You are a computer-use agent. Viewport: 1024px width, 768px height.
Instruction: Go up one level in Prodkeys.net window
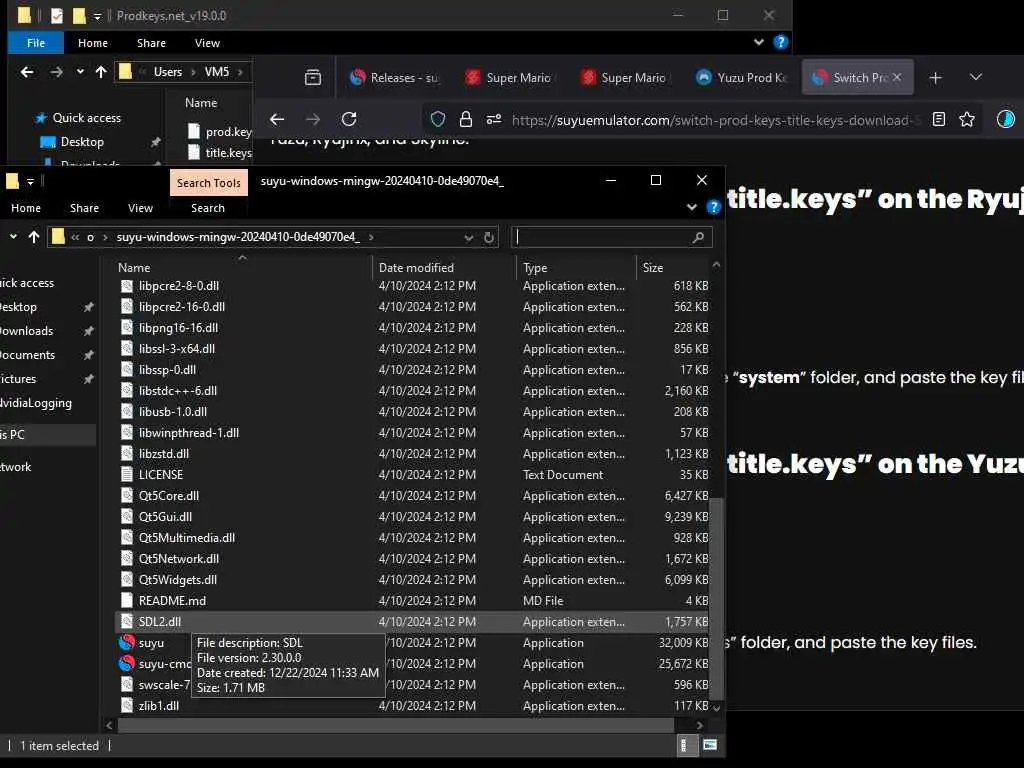101,72
